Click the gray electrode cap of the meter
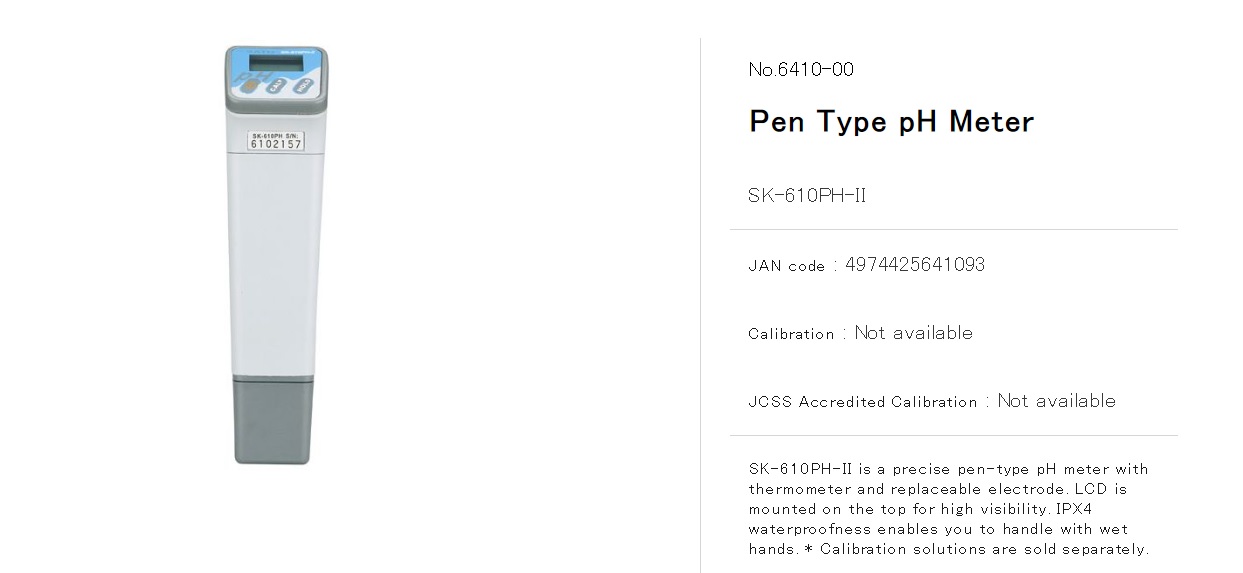Image resolution: width=1243 pixels, height=573 pixels. [274, 420]
